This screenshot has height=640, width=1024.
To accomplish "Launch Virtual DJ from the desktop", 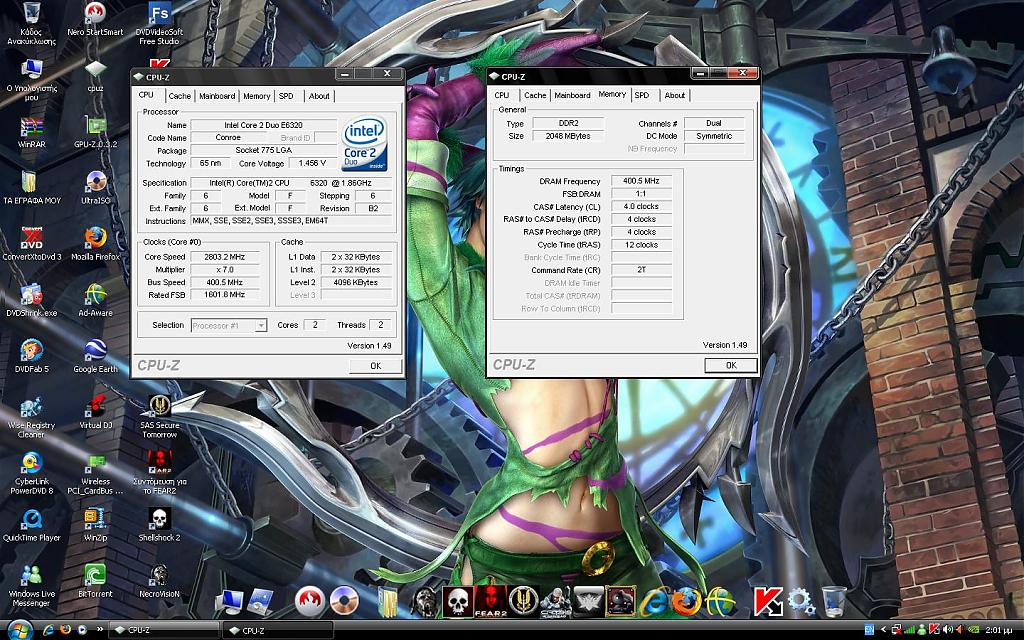I will pos(95,412).
